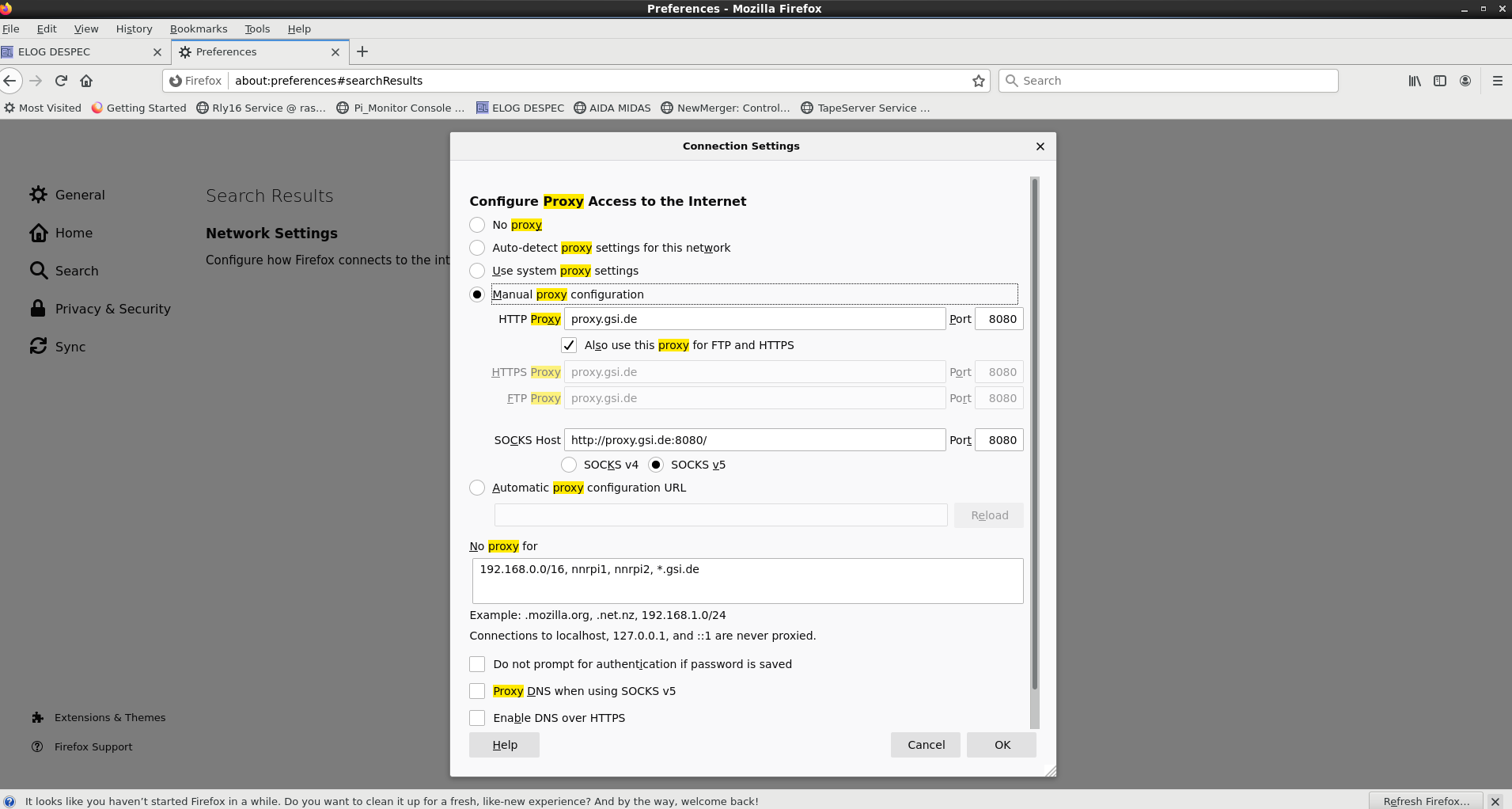This screenshot has height=809, width=1512.
Task: Click the Most Visited bookmark
Action: (x=43, y=108)
